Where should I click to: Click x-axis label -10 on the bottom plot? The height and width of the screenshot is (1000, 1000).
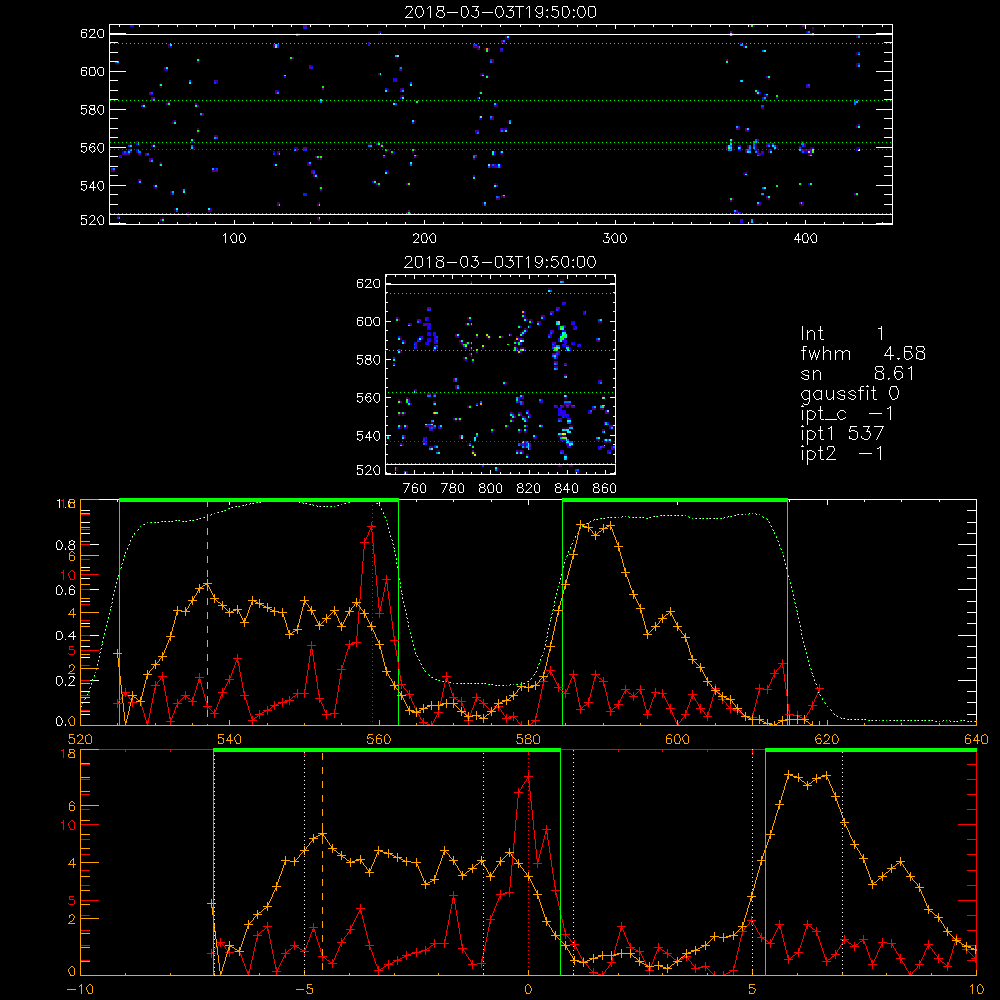click(80, 990)
